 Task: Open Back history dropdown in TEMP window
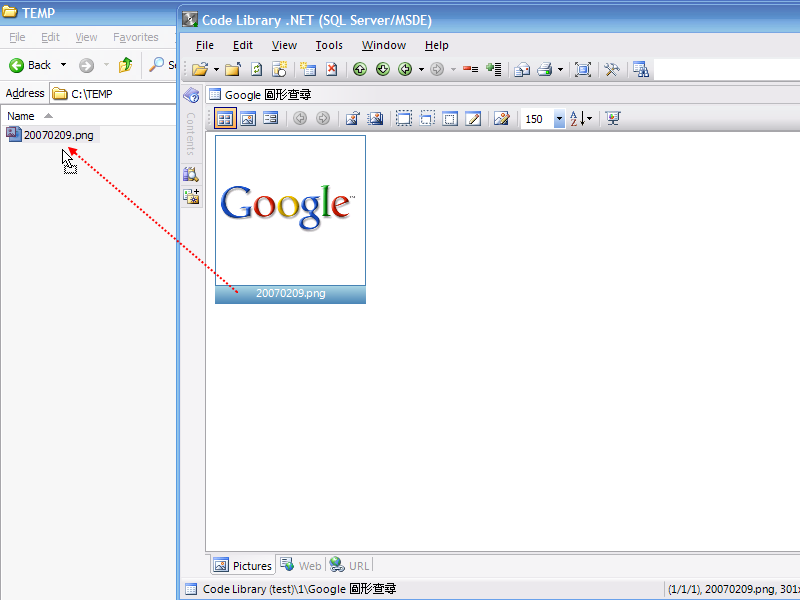(x=63, y=65)
